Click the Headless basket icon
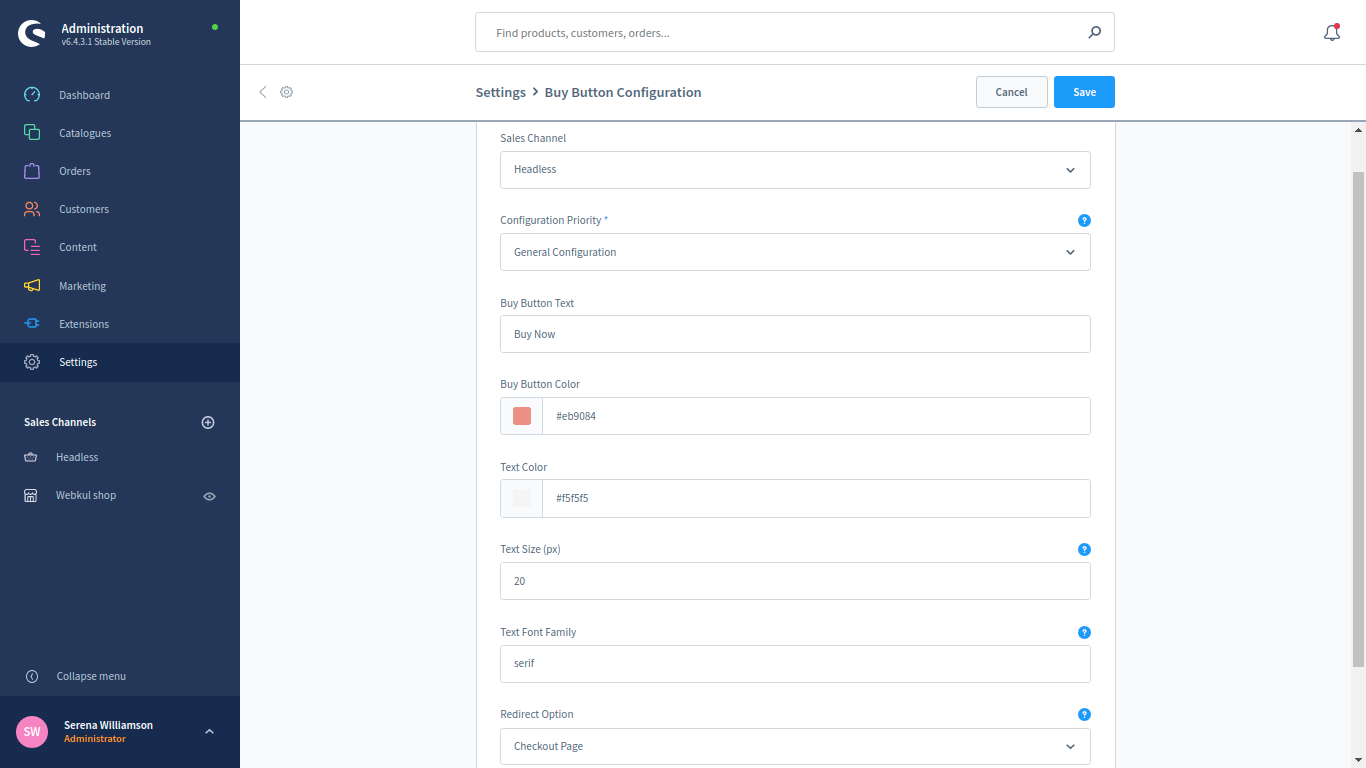 (x=31, y=457)
